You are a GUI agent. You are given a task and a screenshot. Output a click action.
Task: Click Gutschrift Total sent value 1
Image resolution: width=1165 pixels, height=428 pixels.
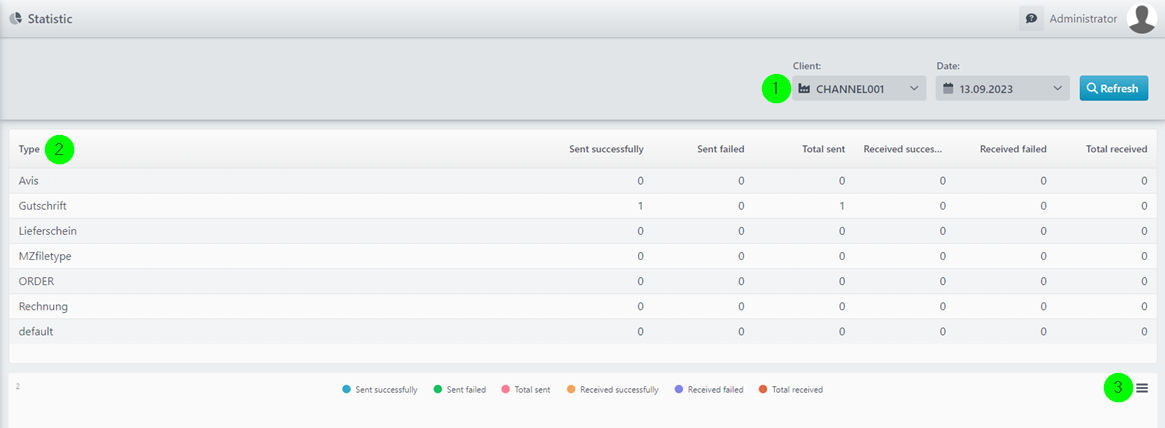click(842, 206)
